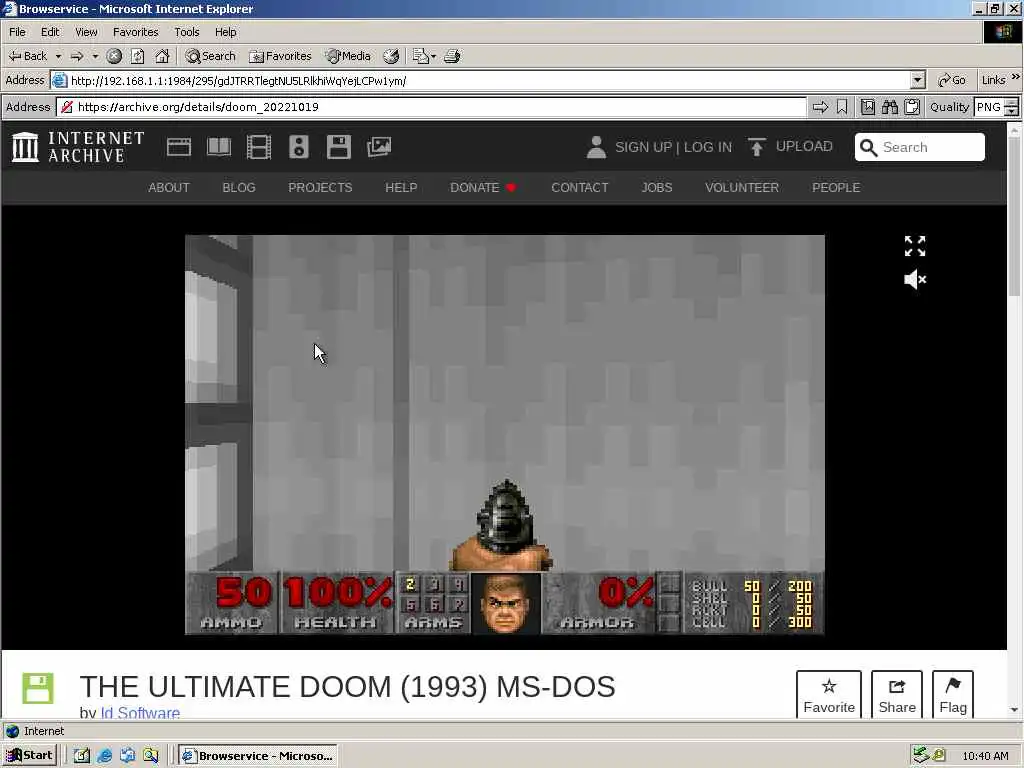Image resolution: width=1024 pixels, height=768 pixels.
Task: Click the IE Refresh button
Action: tap(137, 56)
